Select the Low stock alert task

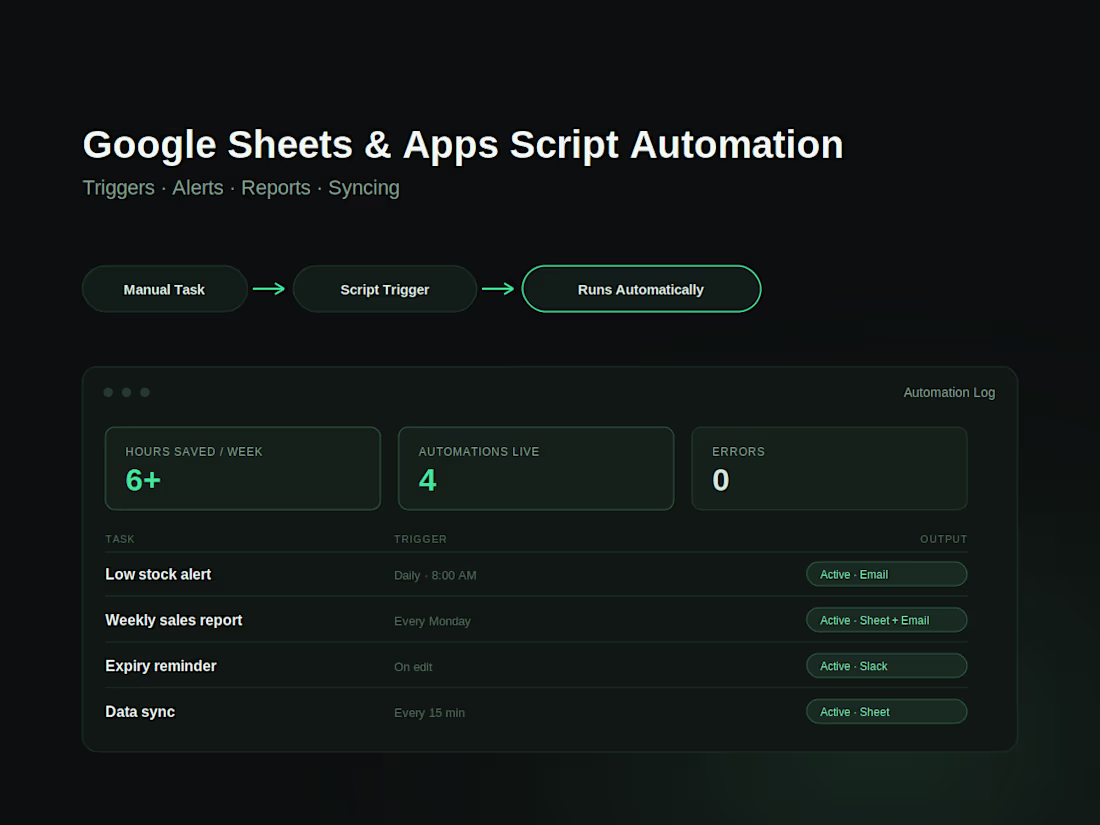pos(158,575)
